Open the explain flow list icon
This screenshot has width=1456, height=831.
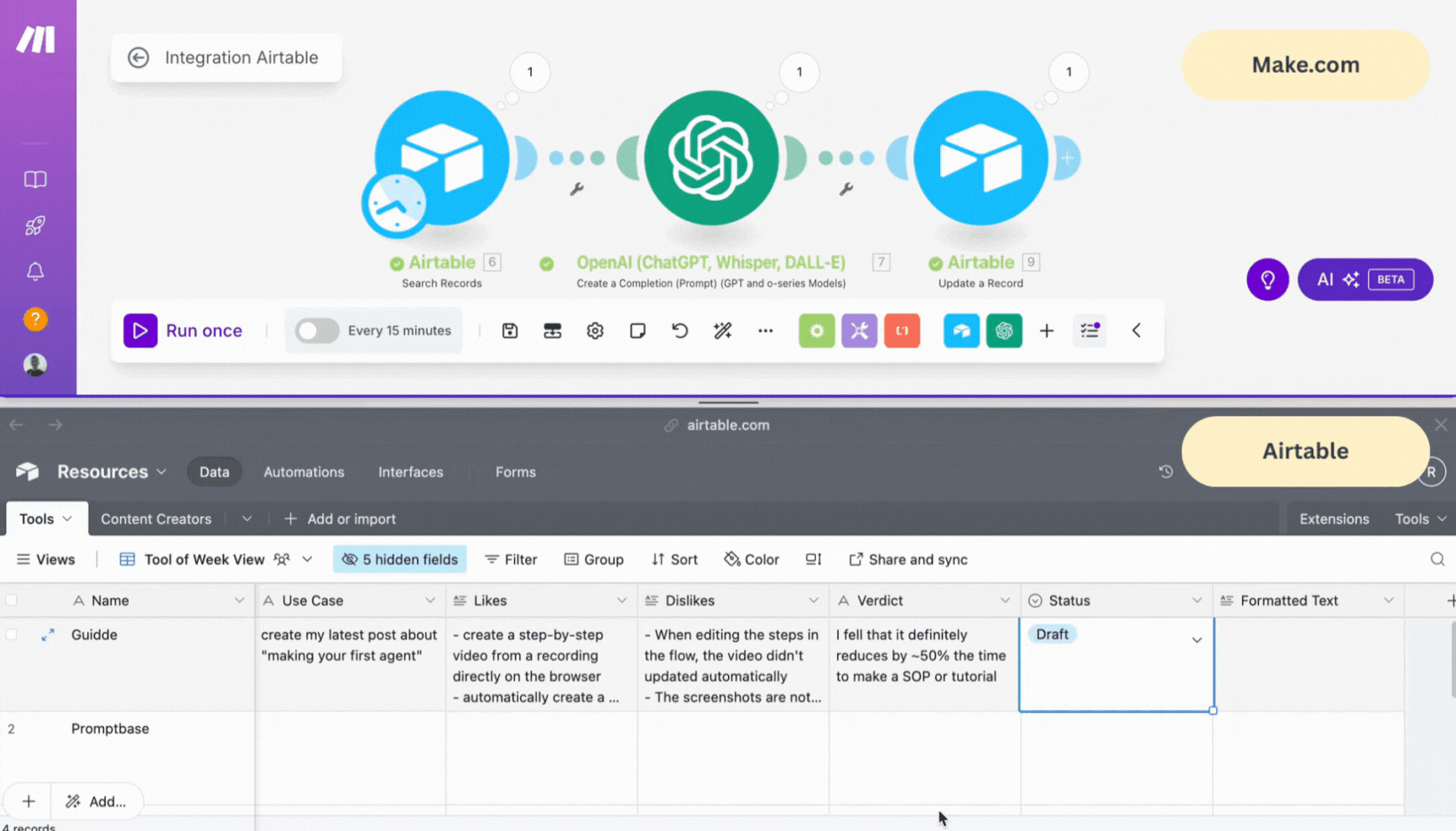point(1090,331)
